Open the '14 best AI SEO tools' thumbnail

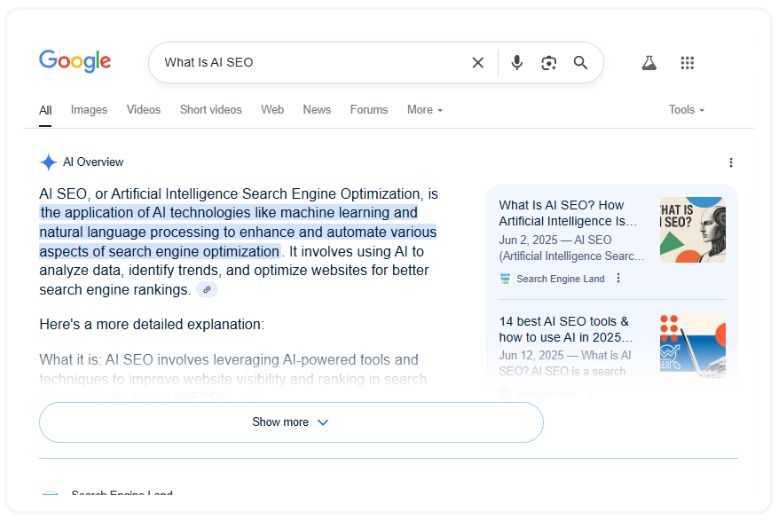(692, 345)
